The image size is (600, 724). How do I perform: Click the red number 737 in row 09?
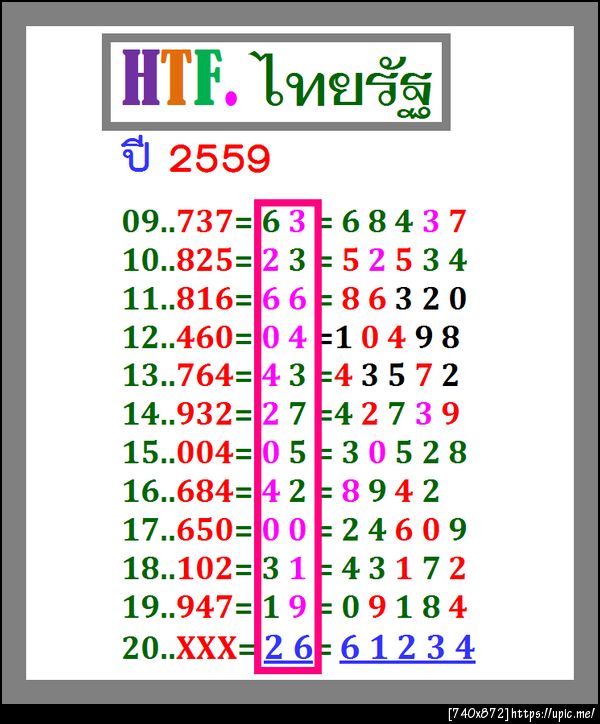[x=205, y=221]
